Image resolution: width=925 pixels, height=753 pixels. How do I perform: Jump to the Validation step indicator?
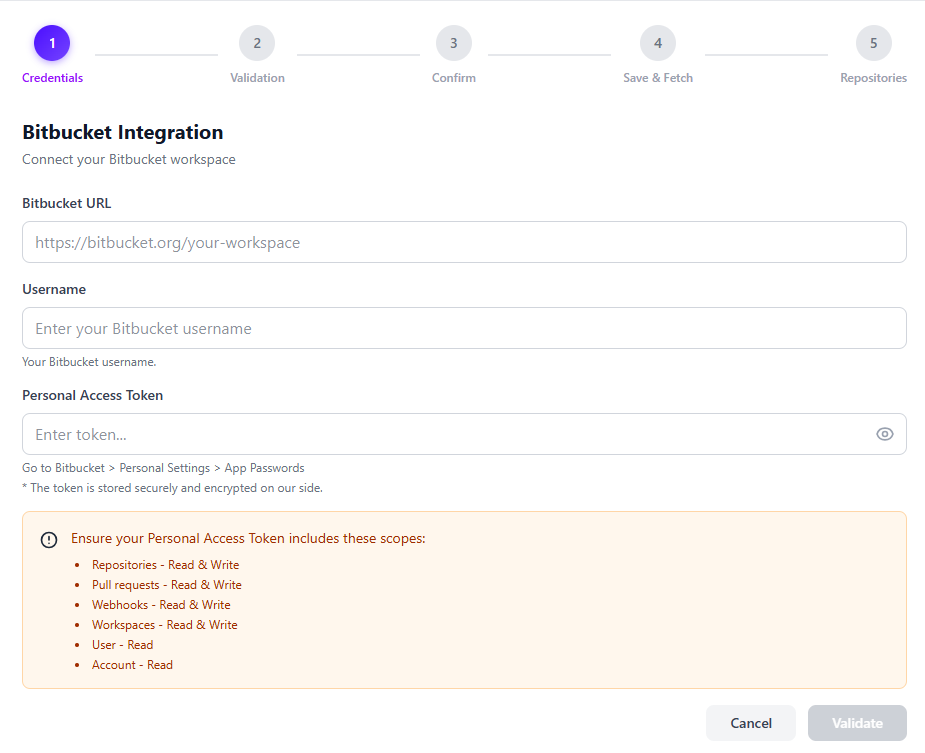tap(257, 43)
